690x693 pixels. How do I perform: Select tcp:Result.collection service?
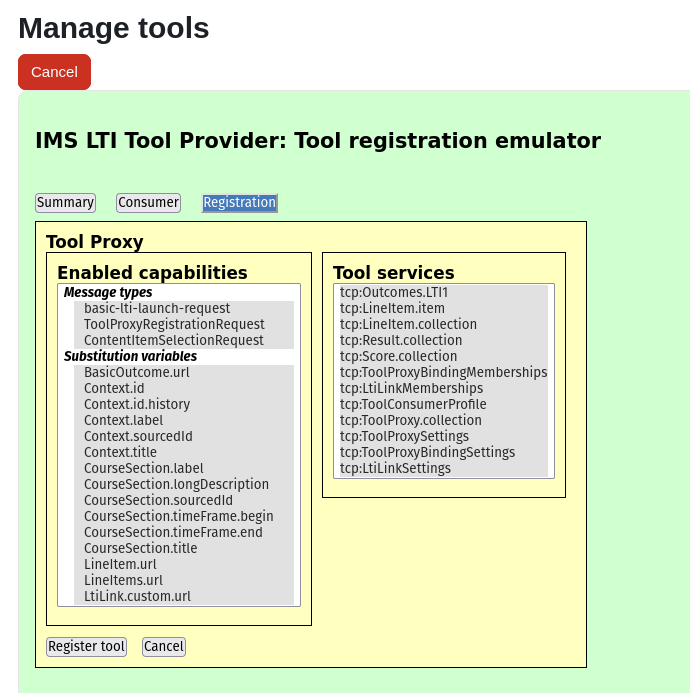(x=444, y=340)
